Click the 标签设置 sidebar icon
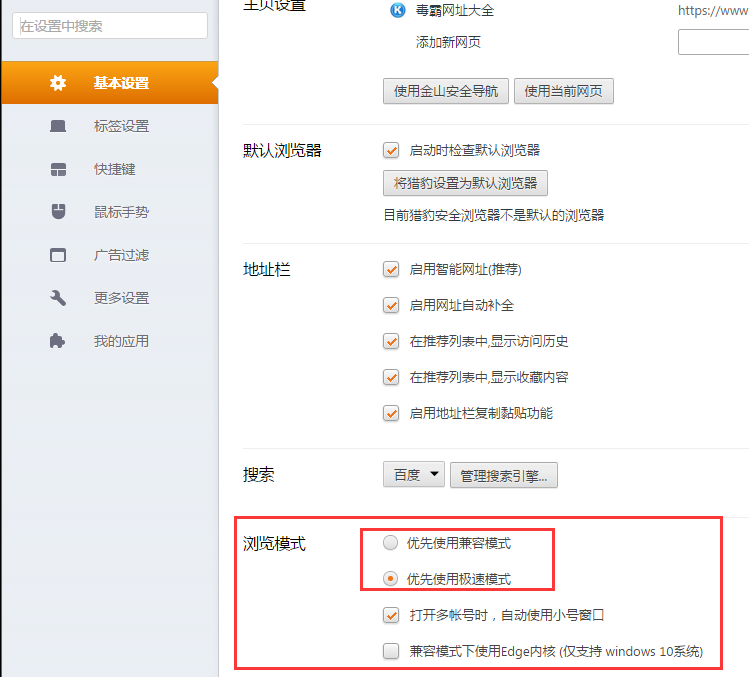749x677 pixels. [x=58, y=126]
